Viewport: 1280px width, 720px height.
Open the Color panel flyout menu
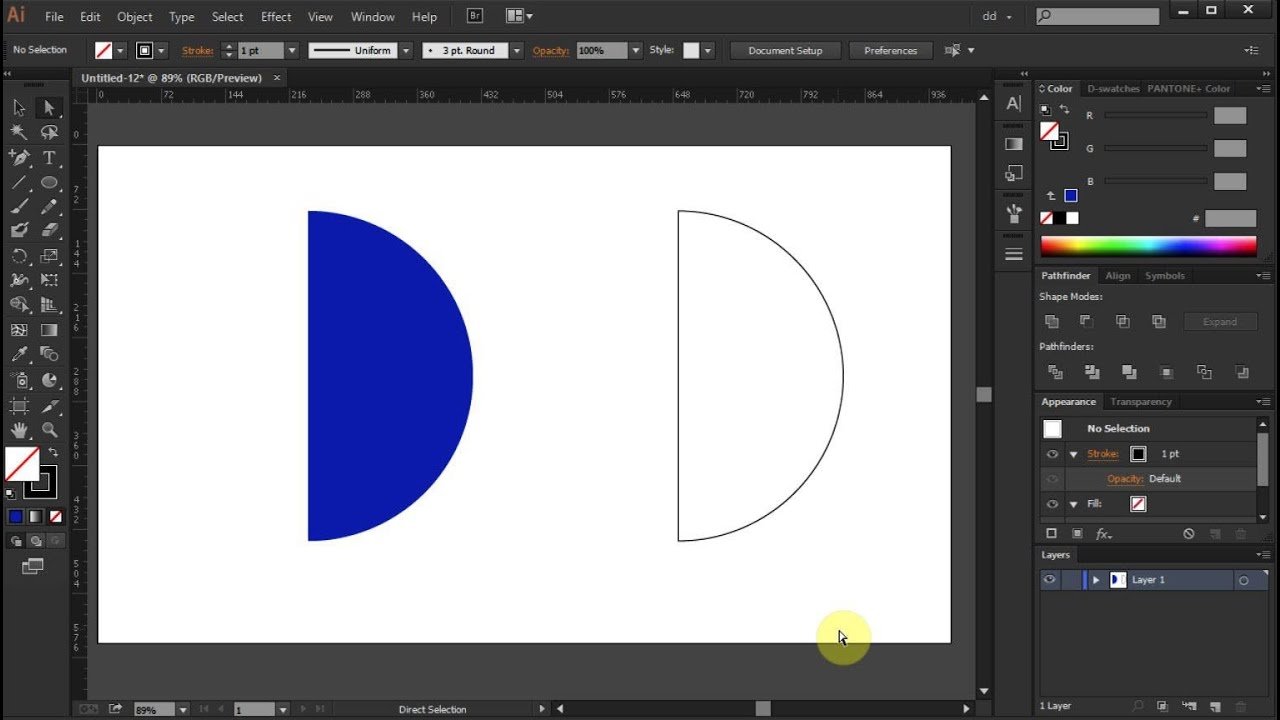[1261, 89]
